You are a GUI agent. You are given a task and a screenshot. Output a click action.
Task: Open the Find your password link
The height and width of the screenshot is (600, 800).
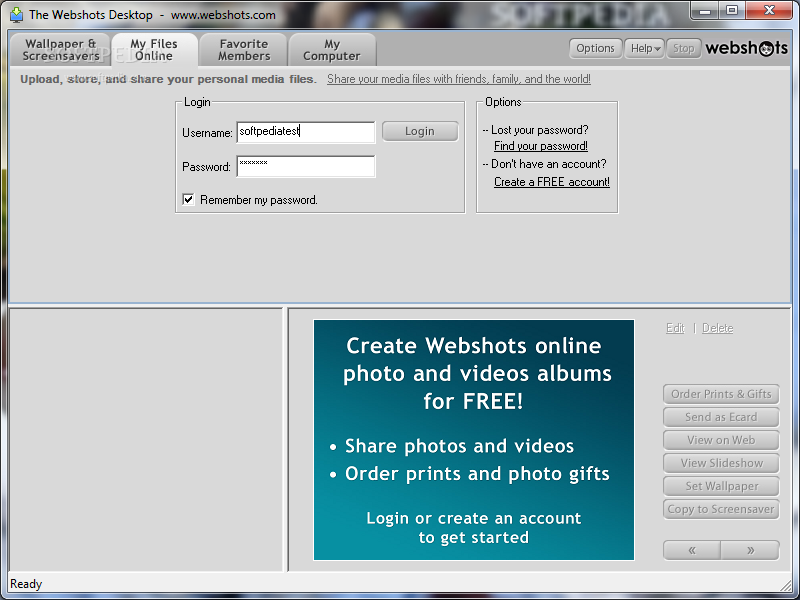[x=541, y=146]
